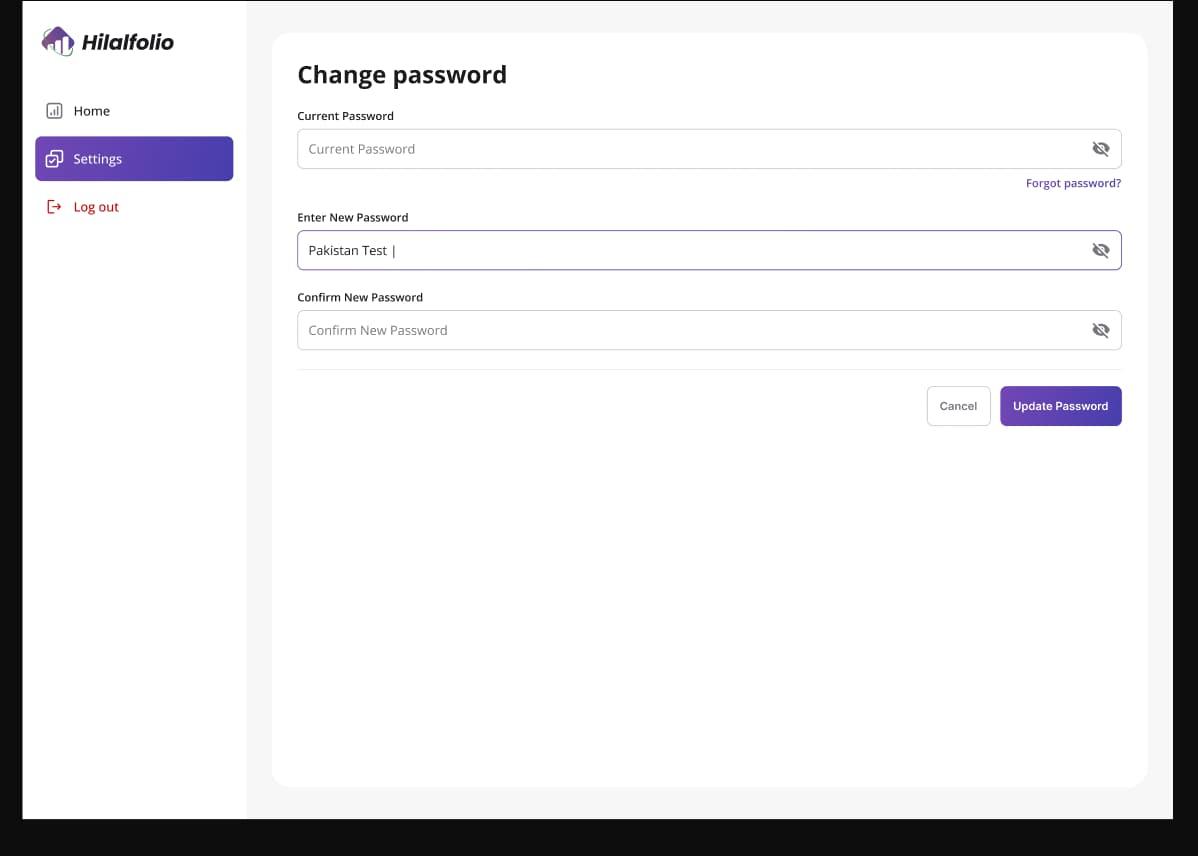Screen dimensions: 1198x856
Task: Show the Current Password field contents
Action: tap(1100, 149)
